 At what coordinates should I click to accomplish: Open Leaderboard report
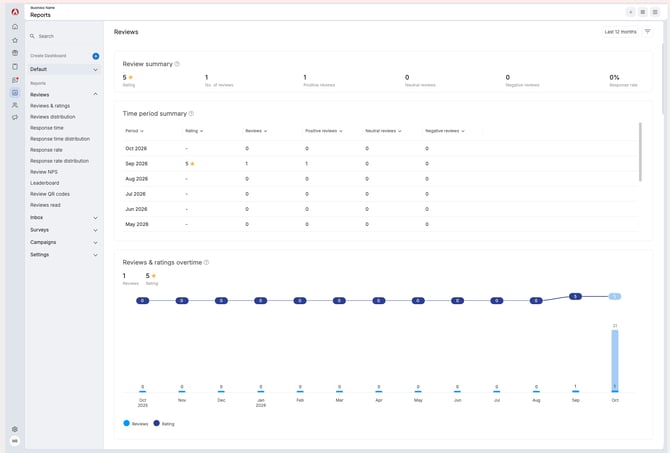(44, 183)
